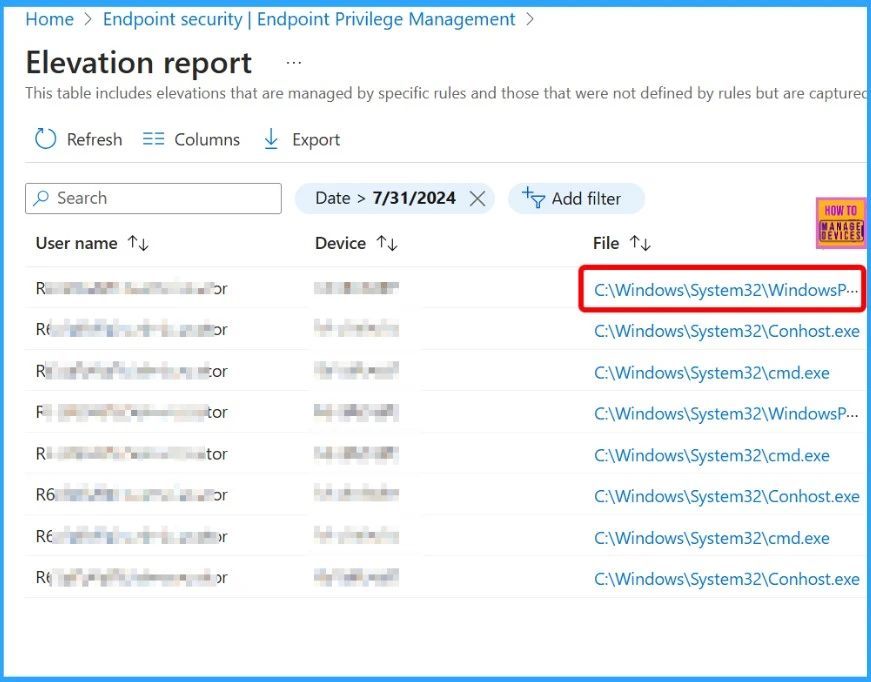Open the topmost C:\Windows\System32\Conhost.exe file link
The width and height of the screenshot is (871, 682).
[x=727, y=331]
